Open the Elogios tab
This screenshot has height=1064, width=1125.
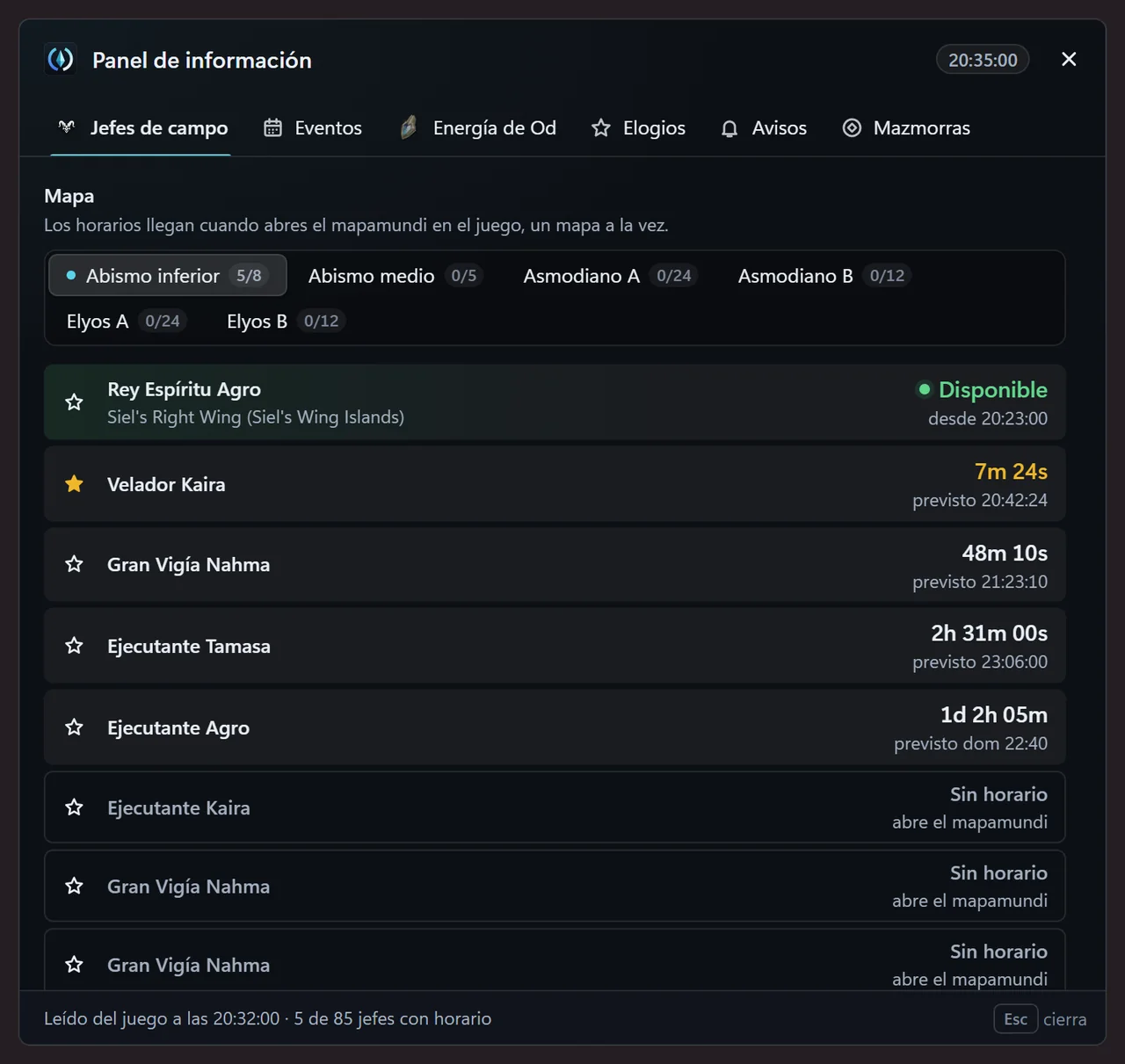pyautogui.click(x=638, y=128)
